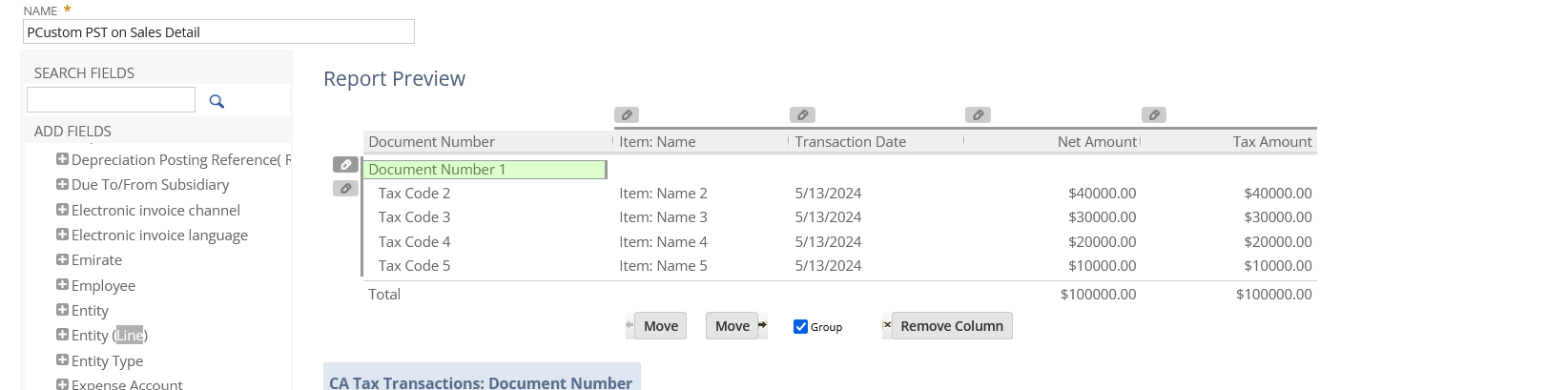Click edit icon above Transaction Date column
The height and width of the screenshot is (390, 1568).
(802, 115)
